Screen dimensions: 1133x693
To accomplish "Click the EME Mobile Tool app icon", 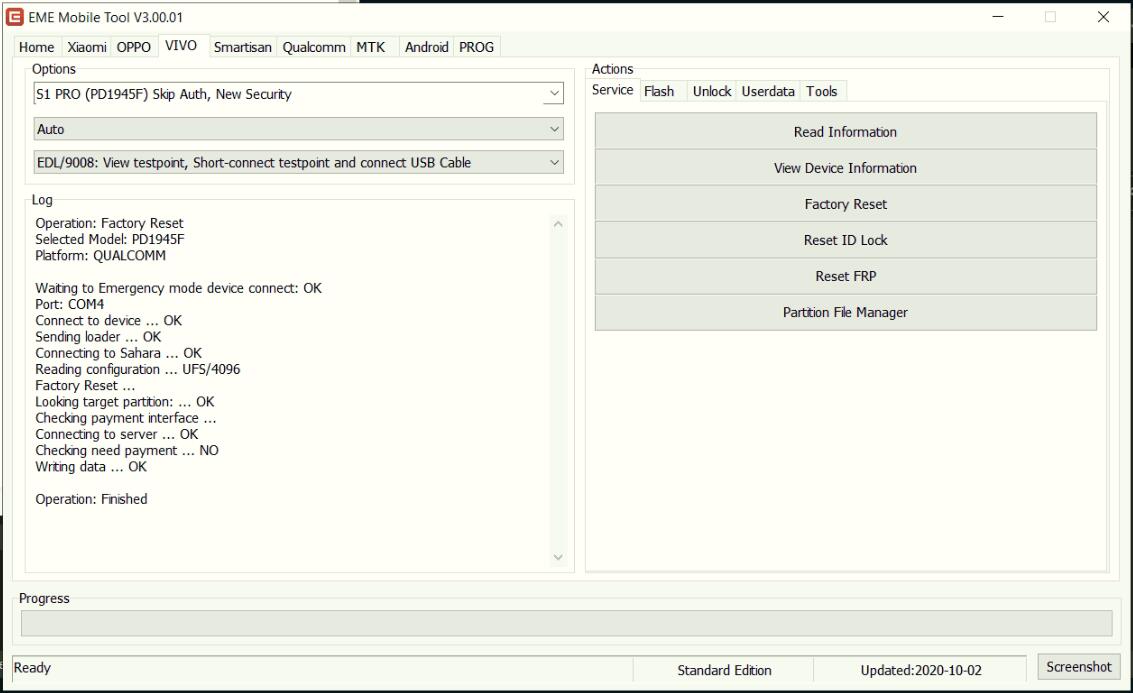I will pyautogui.click(x=14, y=17).
